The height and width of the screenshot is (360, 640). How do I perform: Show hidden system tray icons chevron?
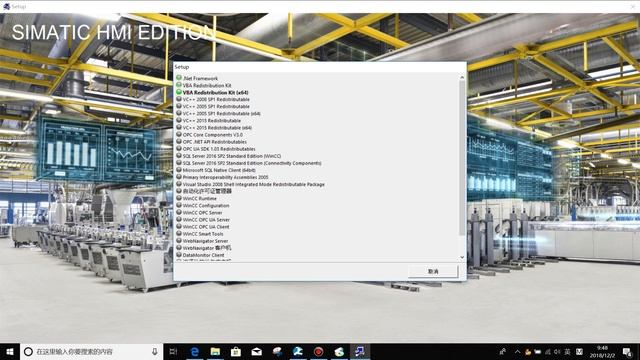tap(517, 351)
